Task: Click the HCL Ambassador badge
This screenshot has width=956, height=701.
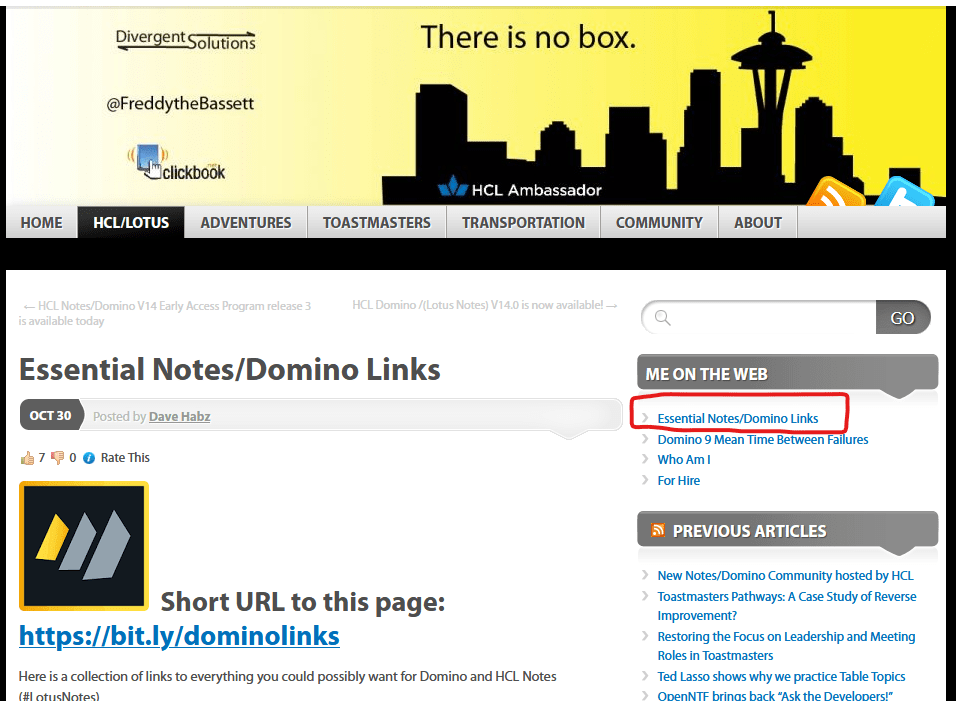Action: pyautogui.click(x=519, y=188)
